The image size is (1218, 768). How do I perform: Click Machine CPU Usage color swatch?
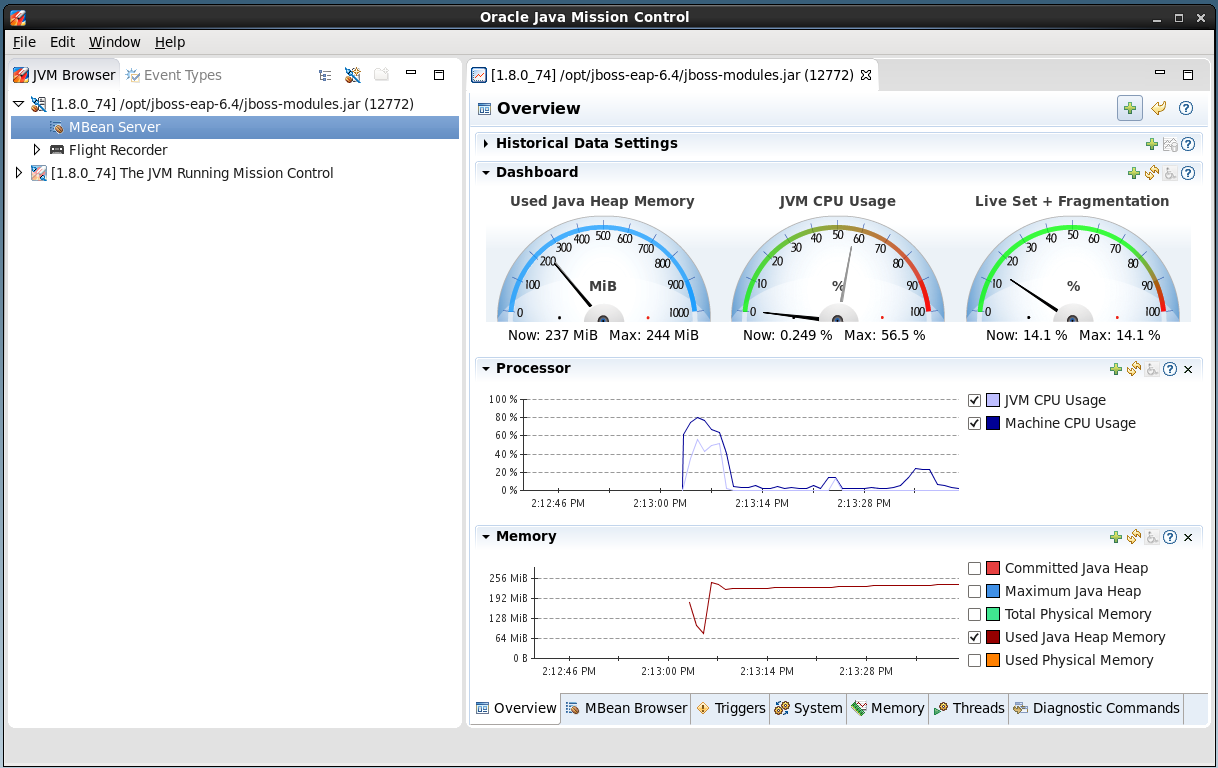point(993,423)
